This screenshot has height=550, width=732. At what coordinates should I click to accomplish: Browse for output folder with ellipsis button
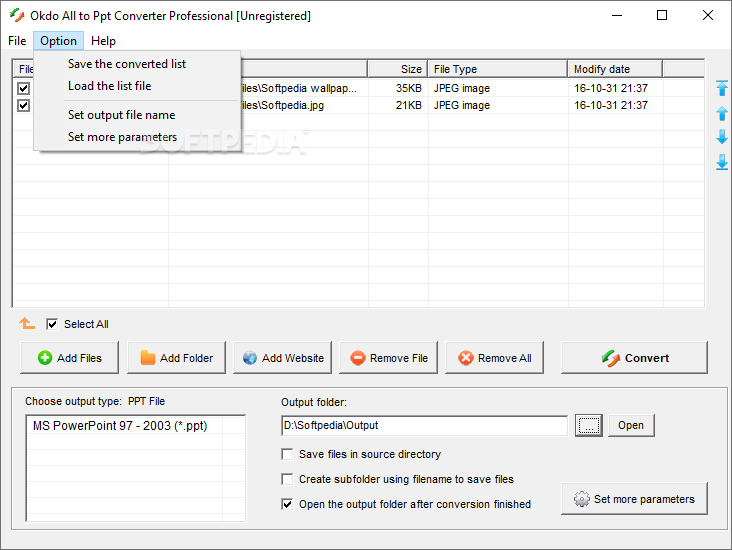click(x=589, y=425)
